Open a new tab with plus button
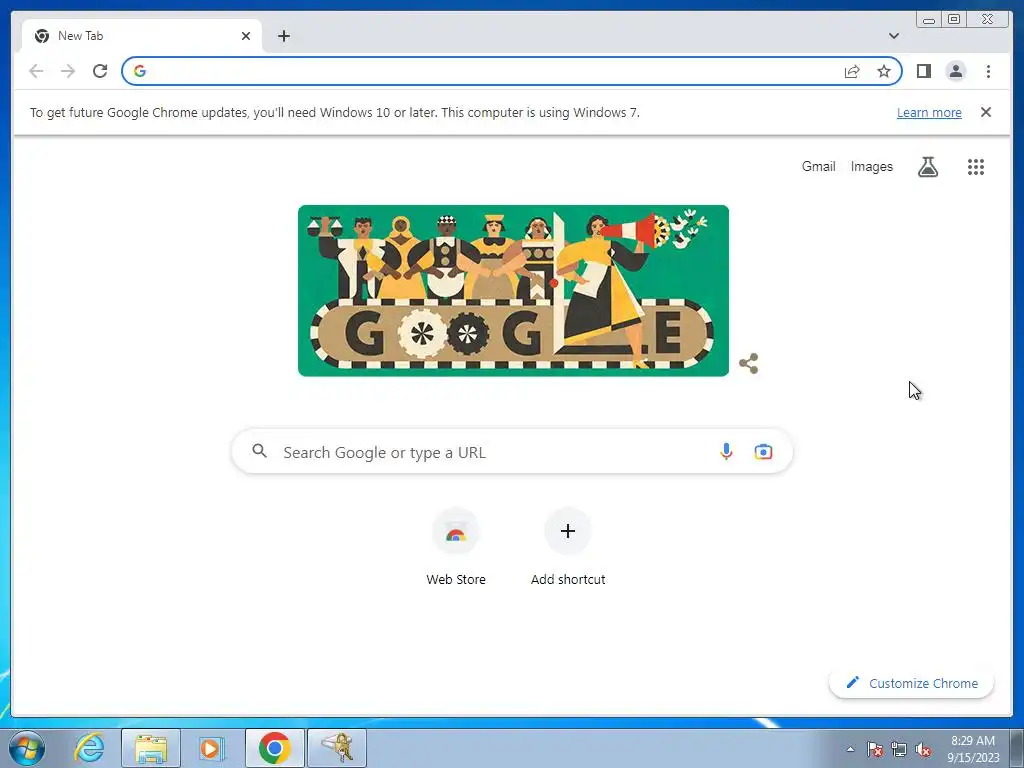 (283, 36)
